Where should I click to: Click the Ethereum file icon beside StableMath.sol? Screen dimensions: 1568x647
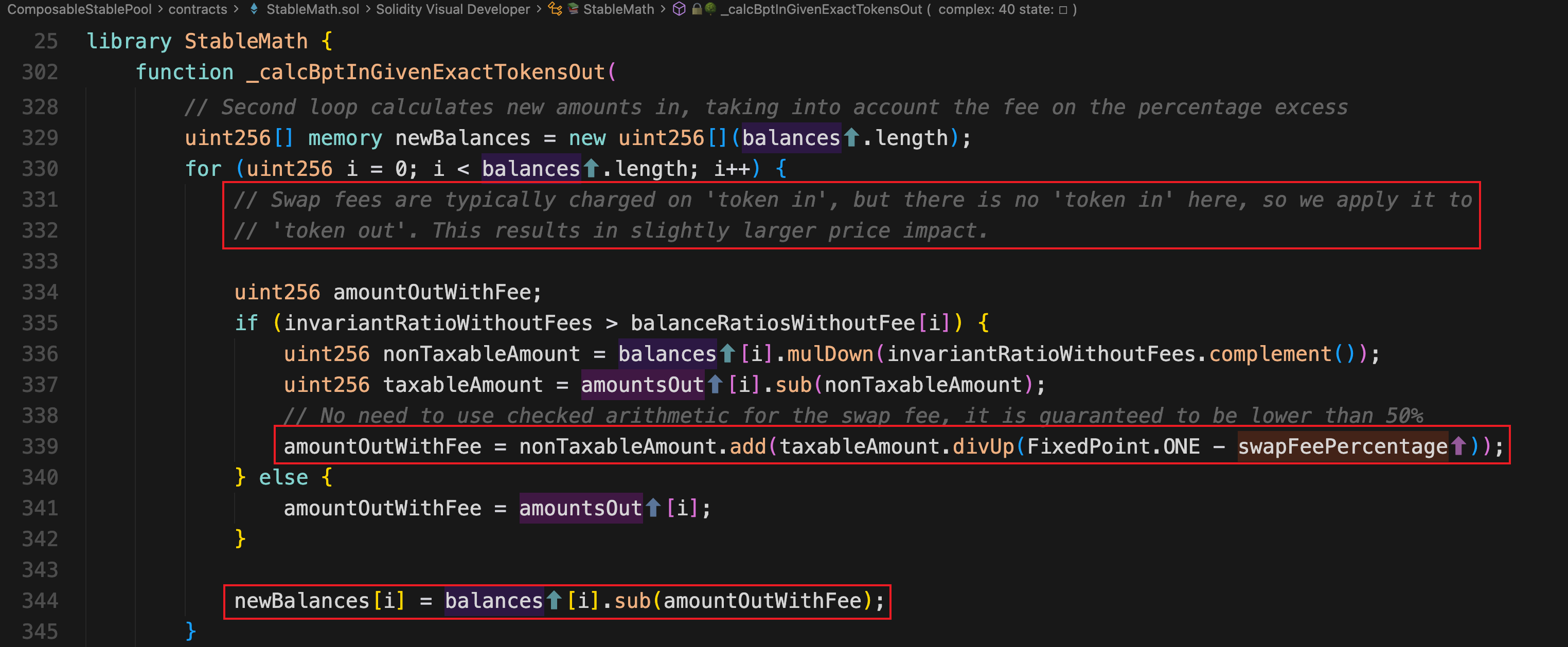(x=254, y=9)
